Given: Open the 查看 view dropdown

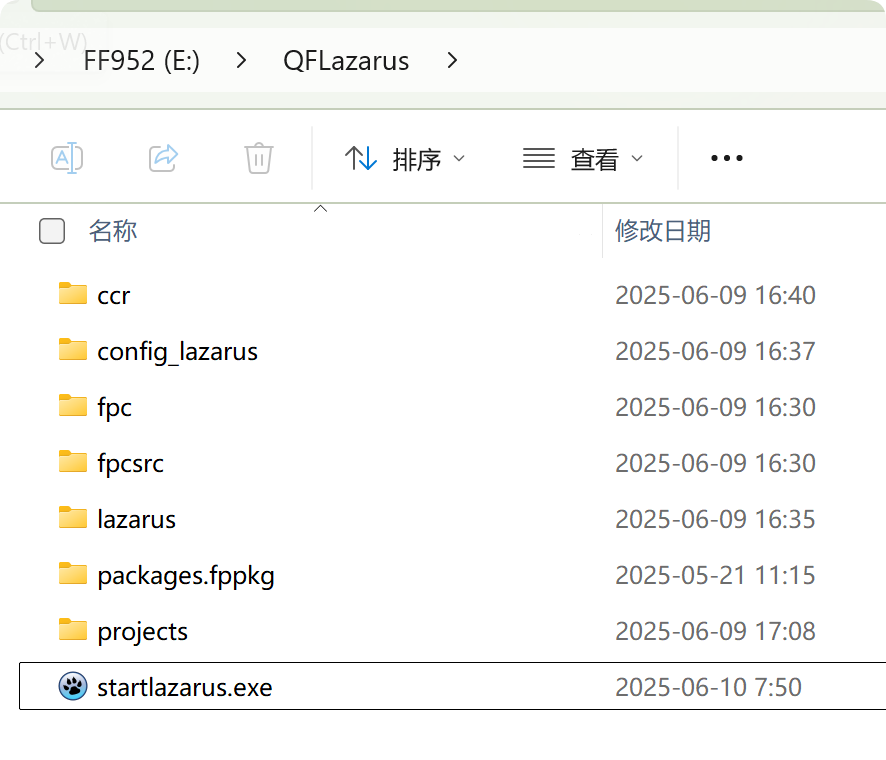Looking at the screenshot, I should click(x=583, y=158).
